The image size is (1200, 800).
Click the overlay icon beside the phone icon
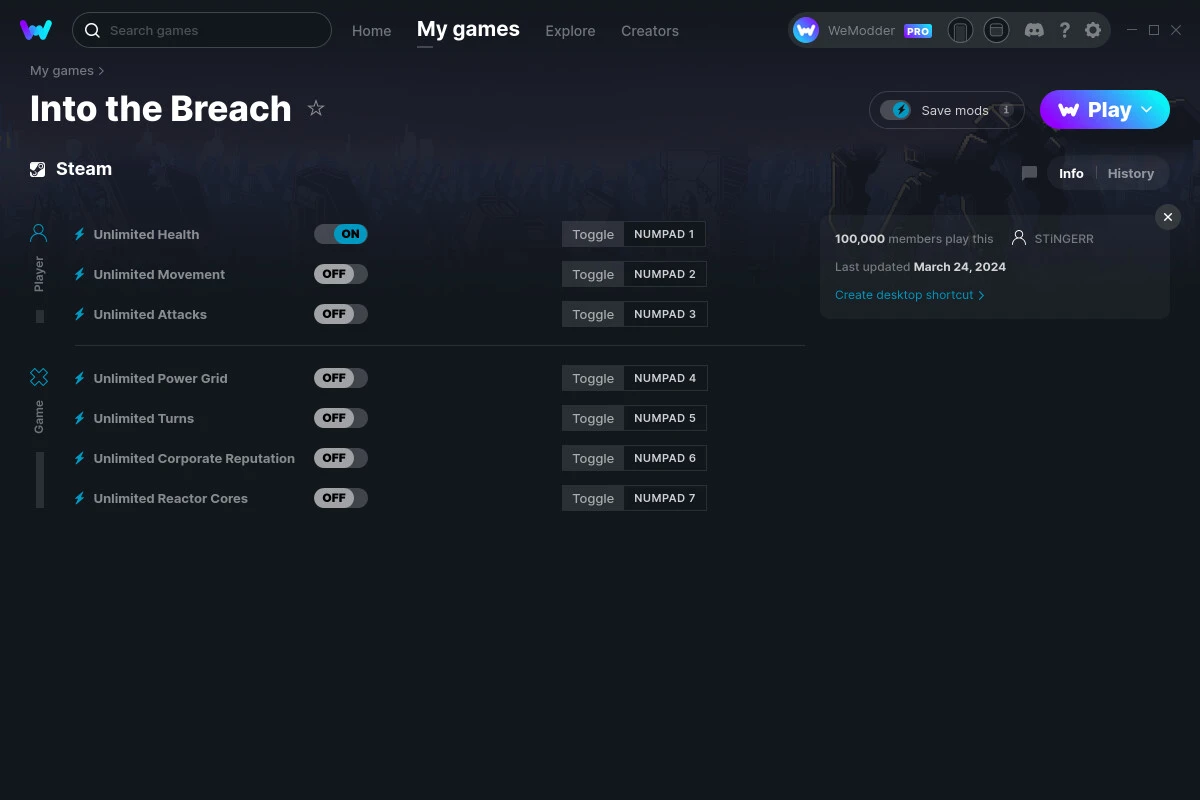pyautogui.click(x=996, y=30)
